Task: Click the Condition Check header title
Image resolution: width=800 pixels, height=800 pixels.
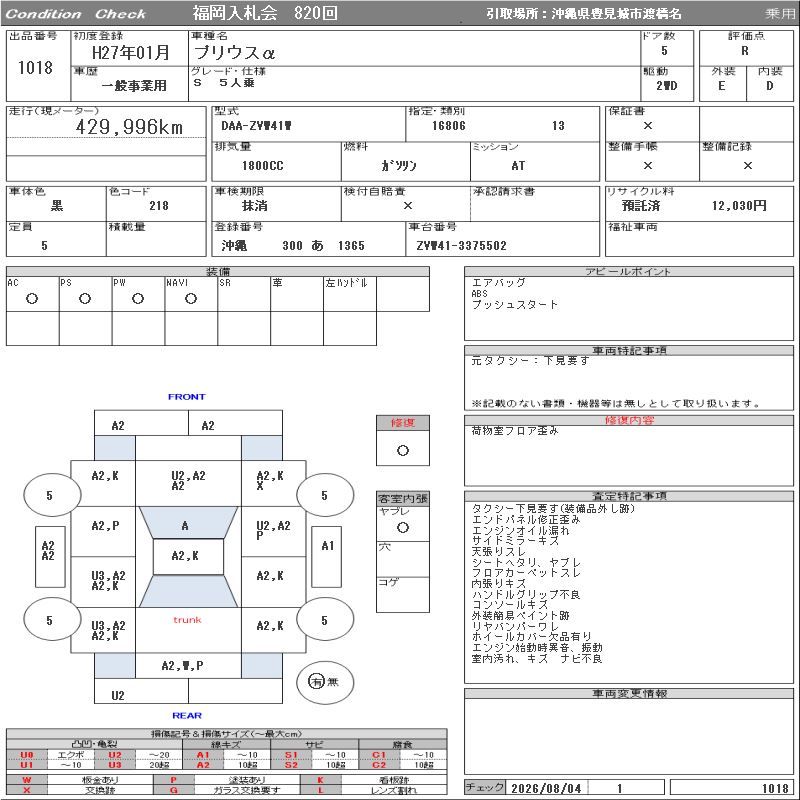Action: [x=76, y=14]
